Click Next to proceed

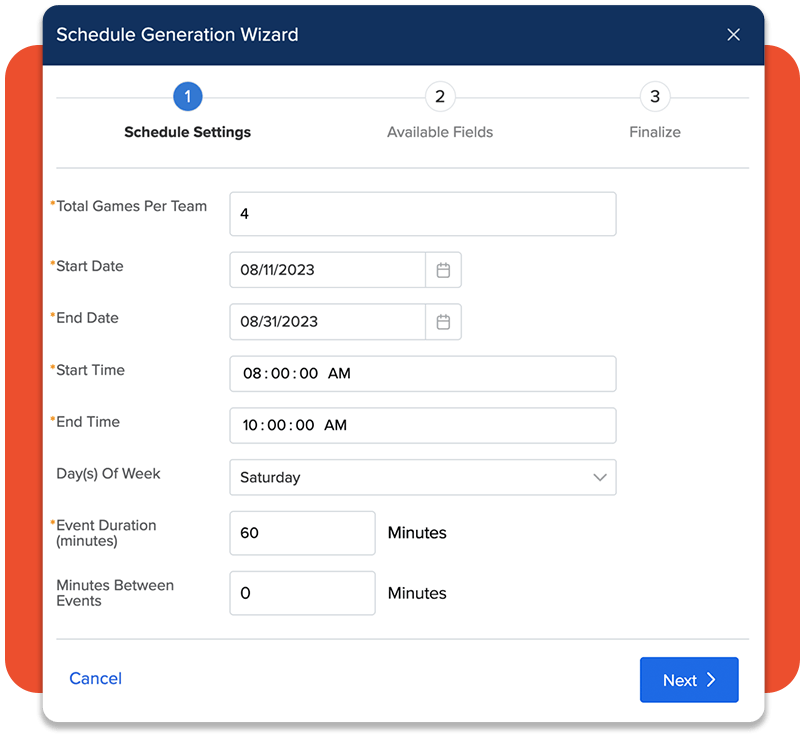coord(689,680)
